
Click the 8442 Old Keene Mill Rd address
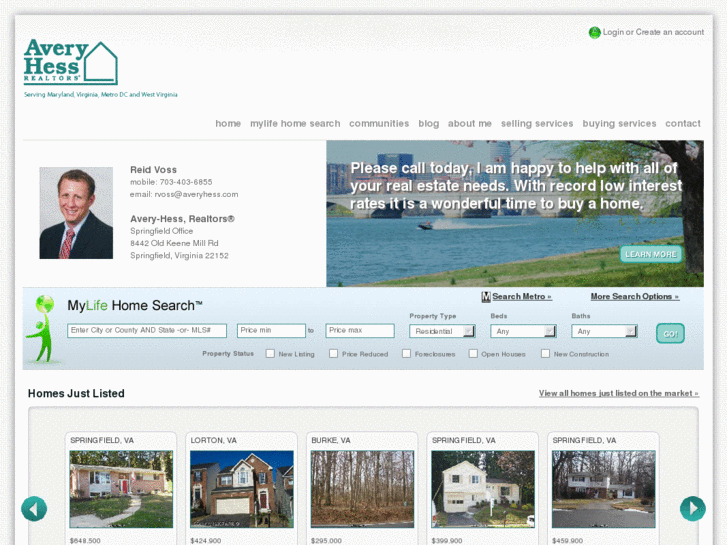pos(174,243)
